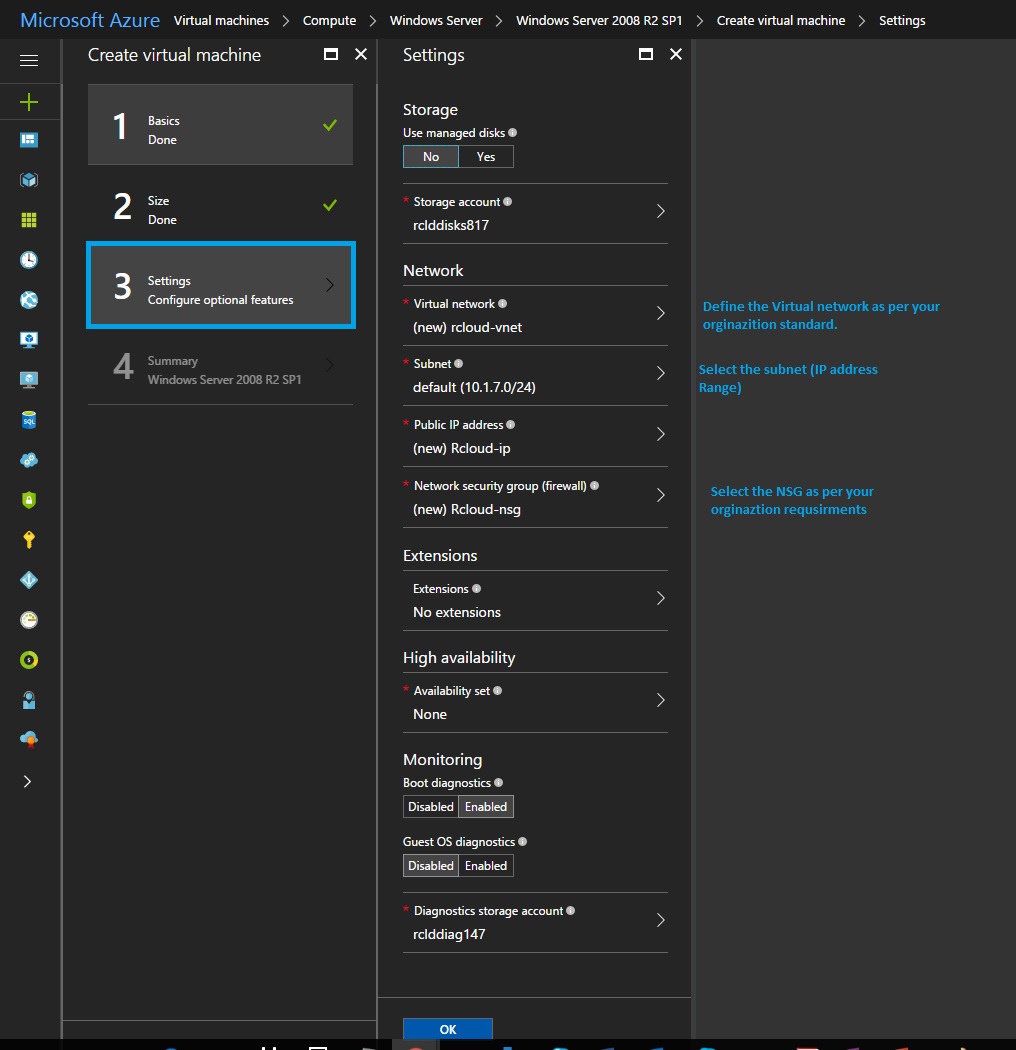Open SQL databases from the sidebar
This screenshot has width=1016, height=1050.
30,420
